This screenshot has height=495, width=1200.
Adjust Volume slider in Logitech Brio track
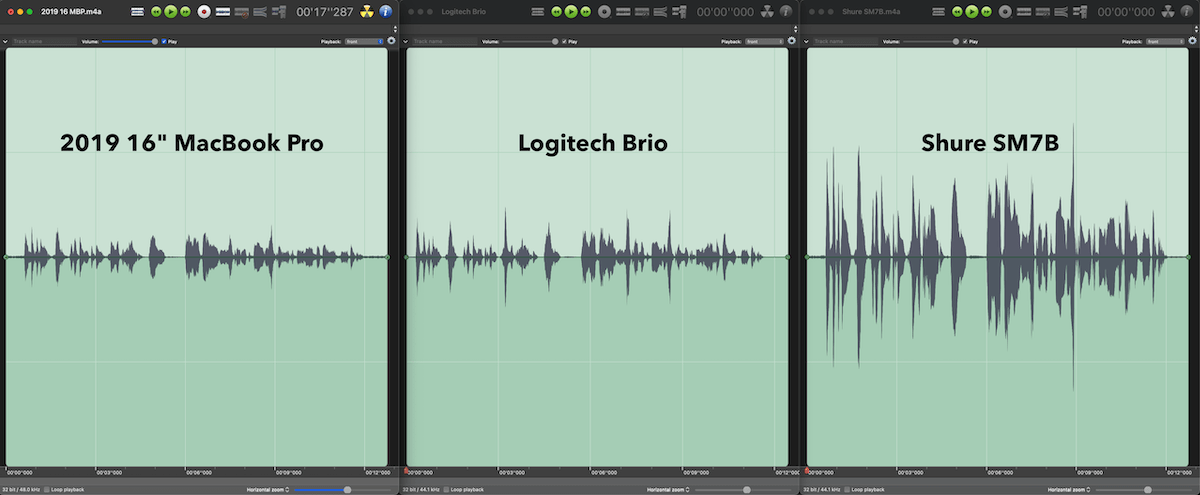530,42
